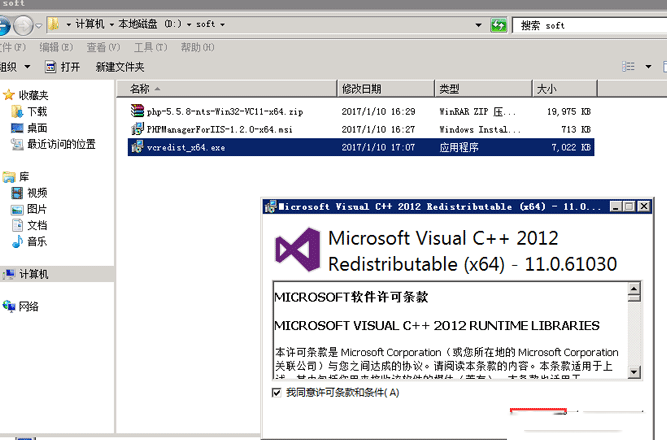Open the 帮助(H) menu
The image size is (667, 440).
point(197,47)
